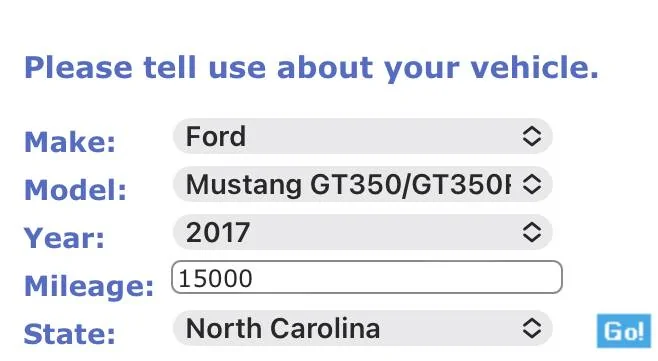Focus the Mileage input containing 15000
This screenshot has width=658, height=361.
[367, 277]
